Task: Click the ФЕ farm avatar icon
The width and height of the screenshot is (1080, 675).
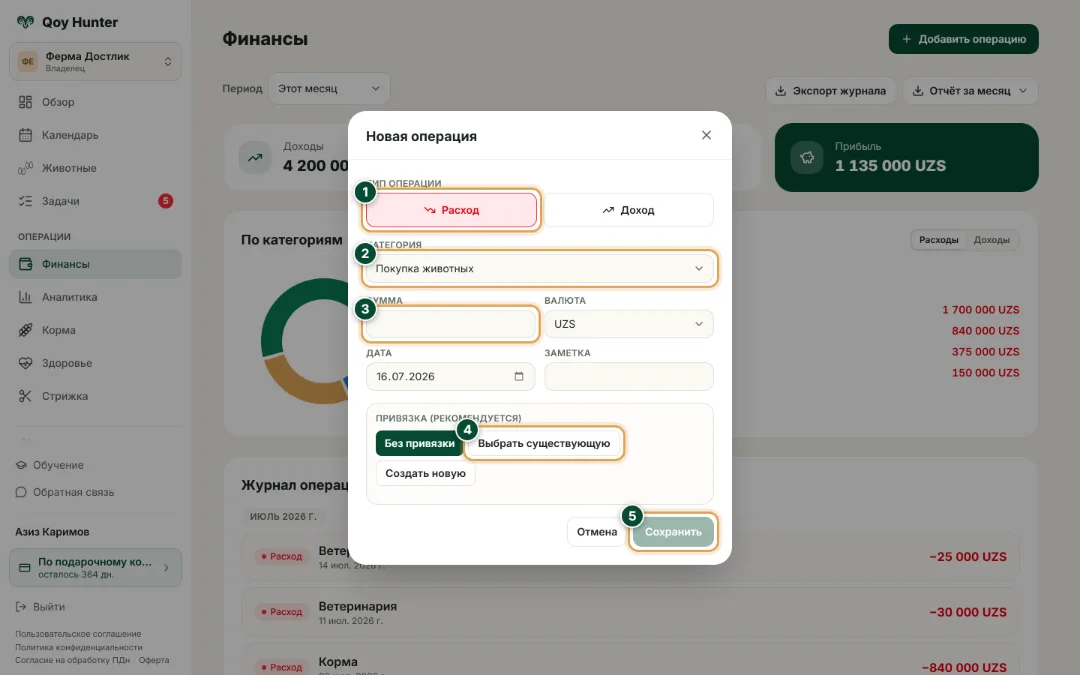Action: point(28,61)
